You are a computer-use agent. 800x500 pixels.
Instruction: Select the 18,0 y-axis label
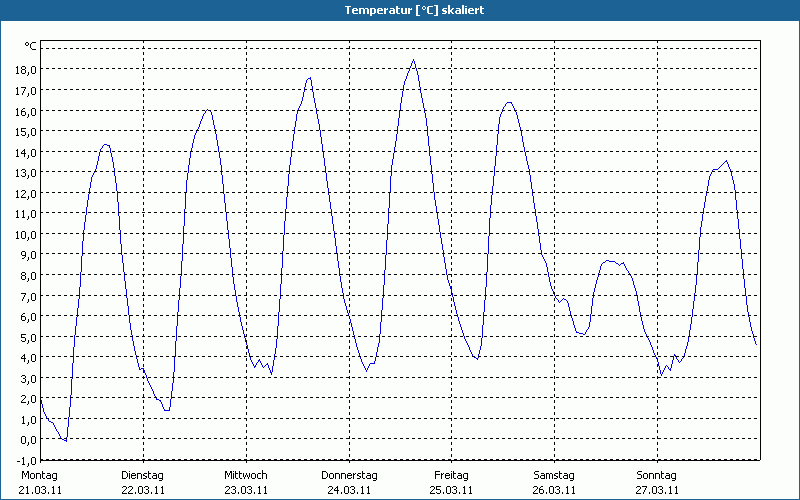(26, 70)
